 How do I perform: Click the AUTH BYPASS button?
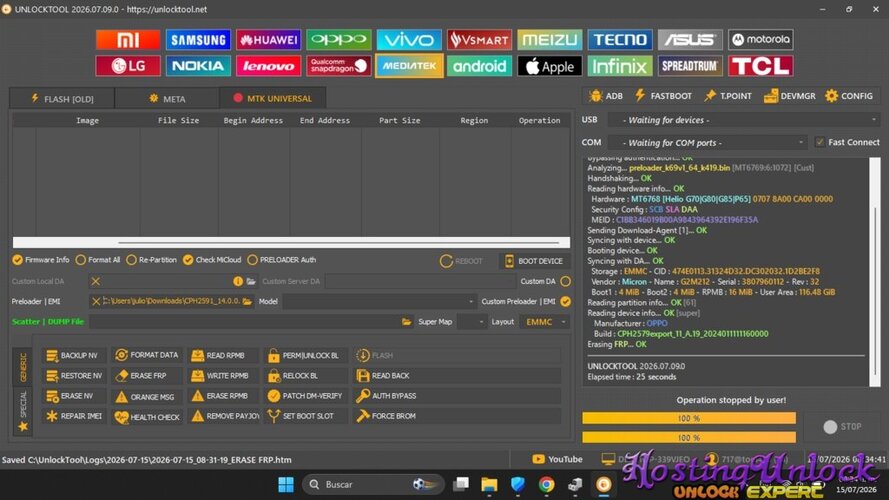(456, 396)
